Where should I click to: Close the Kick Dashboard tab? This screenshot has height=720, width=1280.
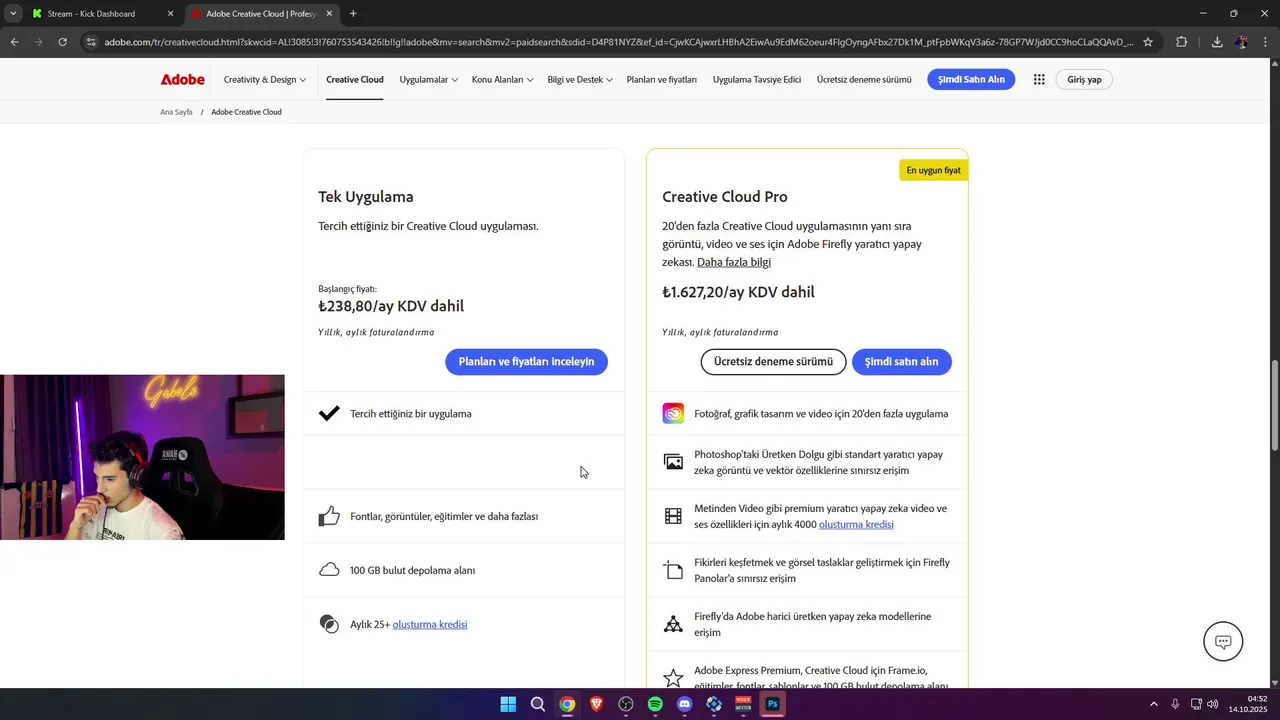(170, 14)
